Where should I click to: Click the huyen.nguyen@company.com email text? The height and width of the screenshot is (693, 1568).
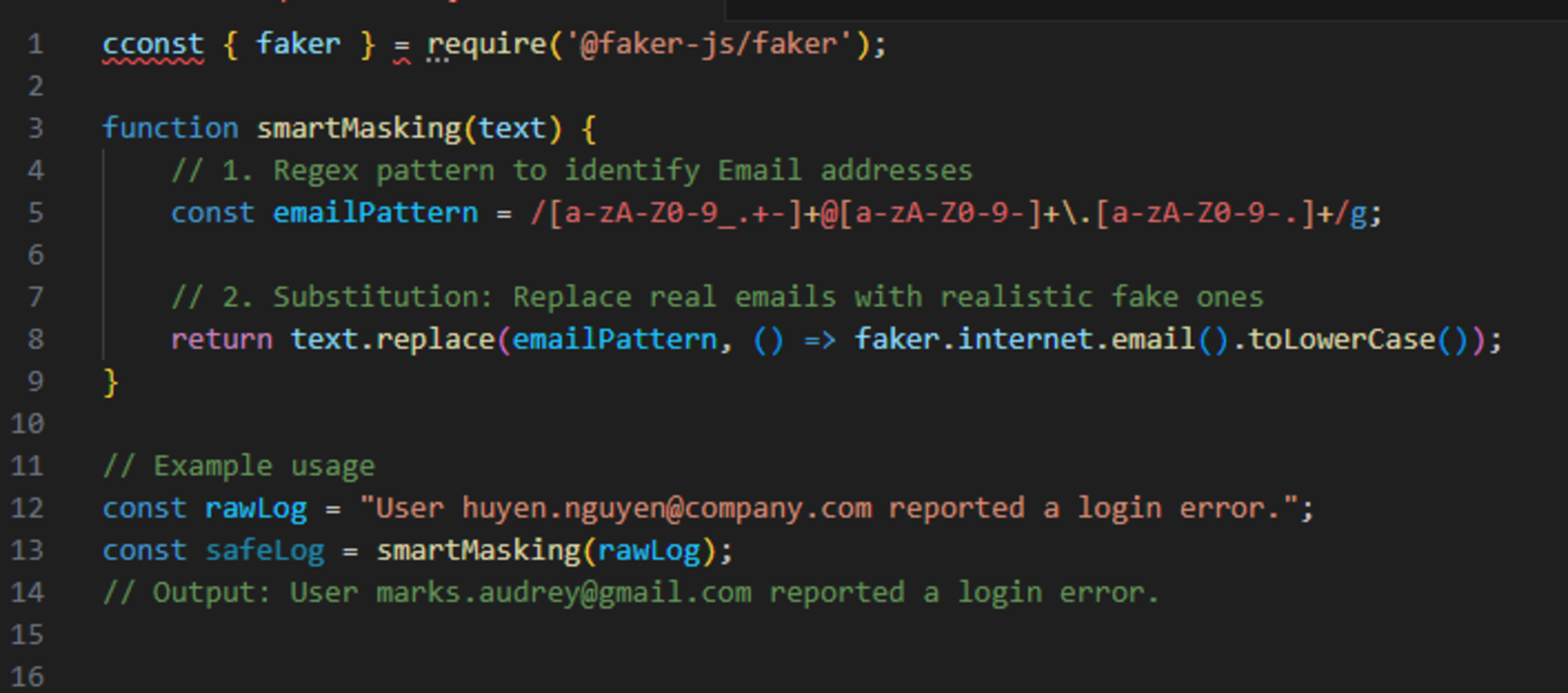667,509
